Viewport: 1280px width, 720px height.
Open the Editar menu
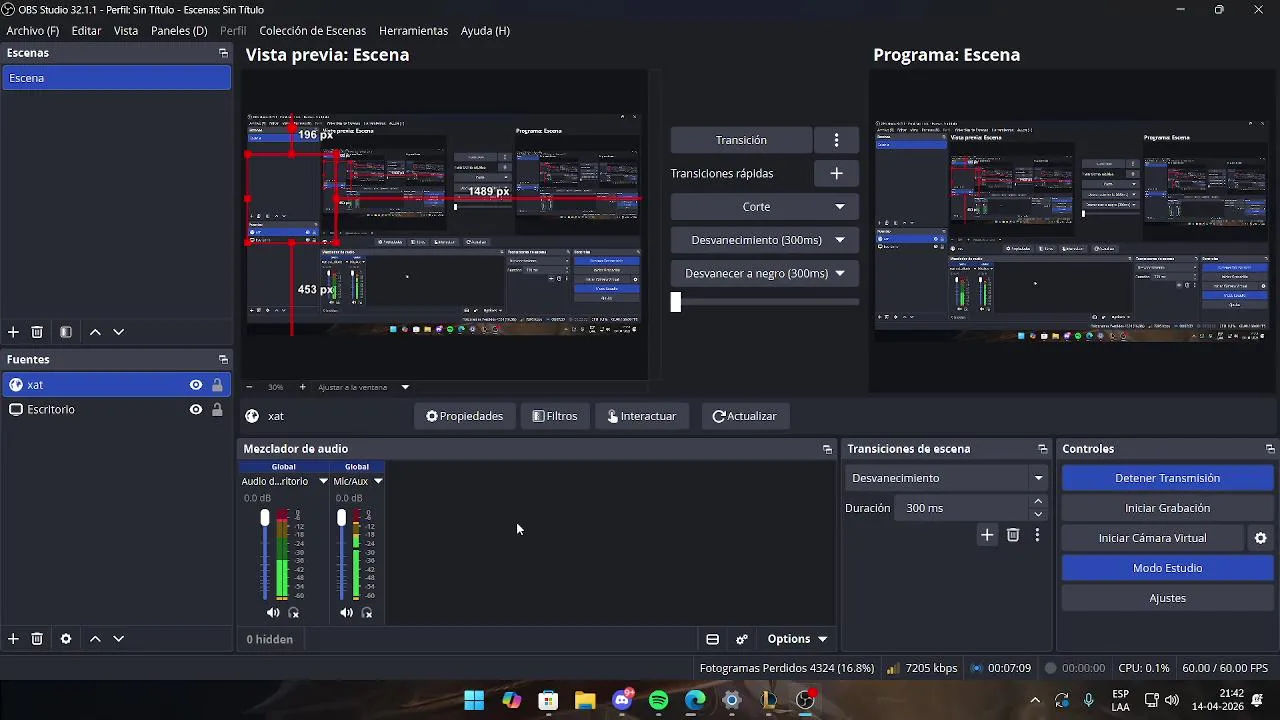(86, 31)
